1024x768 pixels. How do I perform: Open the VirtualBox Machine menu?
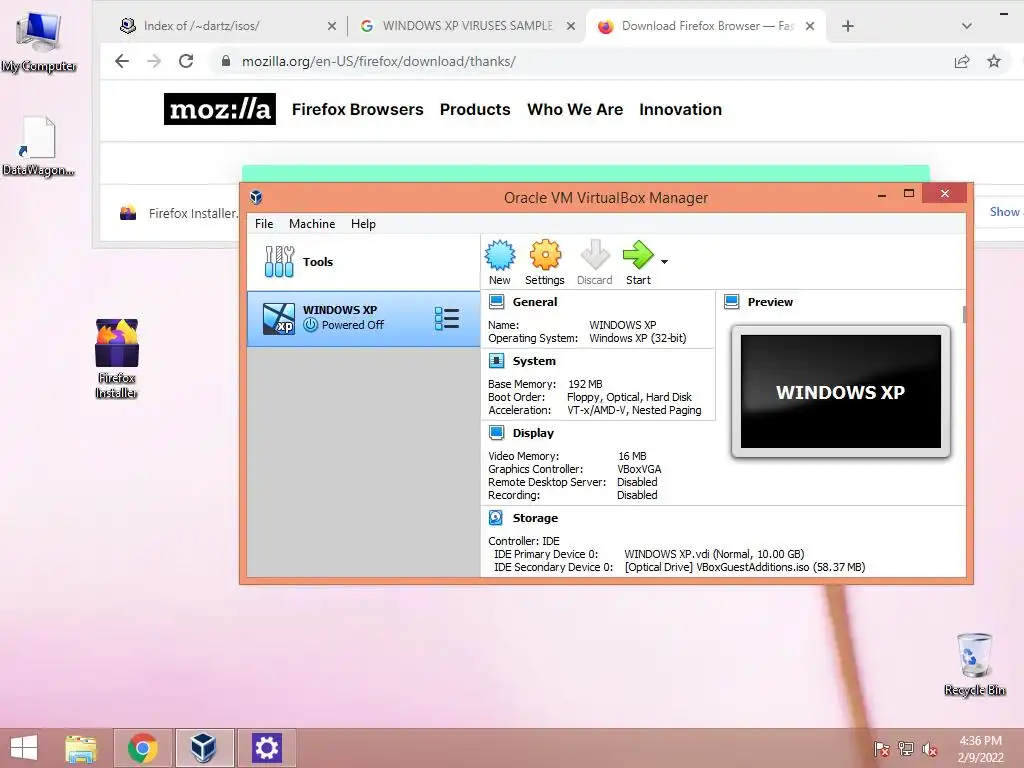pos(312,224)
